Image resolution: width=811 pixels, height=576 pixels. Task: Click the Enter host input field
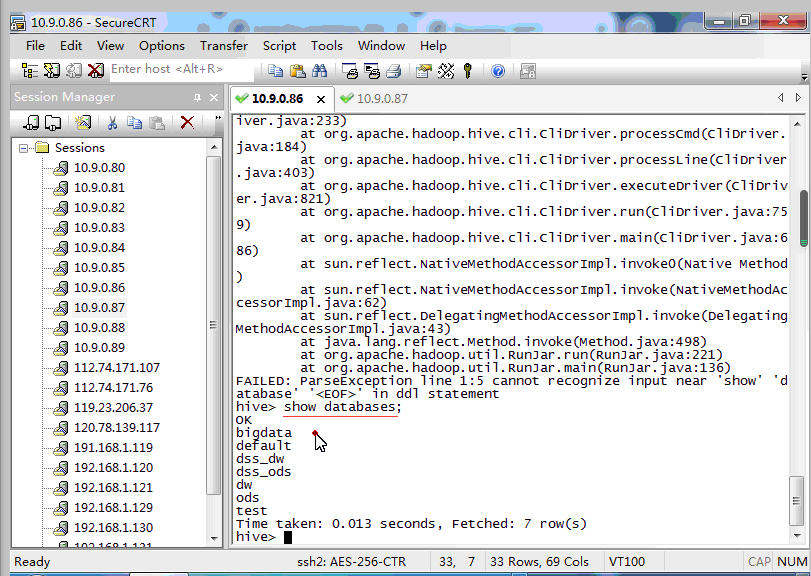pyautogui.click(x=167, y=69)
